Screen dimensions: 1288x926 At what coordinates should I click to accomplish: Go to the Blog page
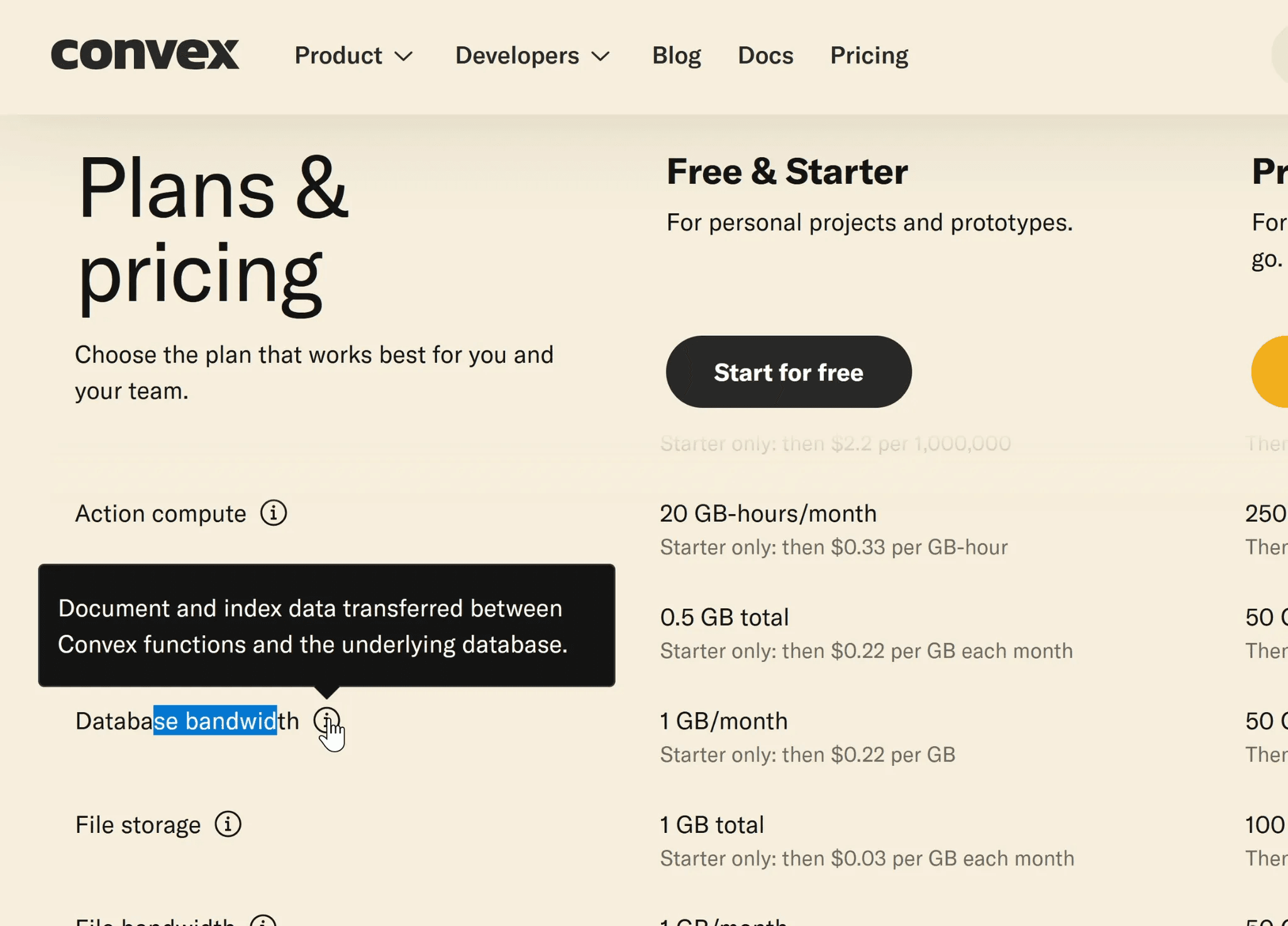pyautogui.click(x=676, y=56)
